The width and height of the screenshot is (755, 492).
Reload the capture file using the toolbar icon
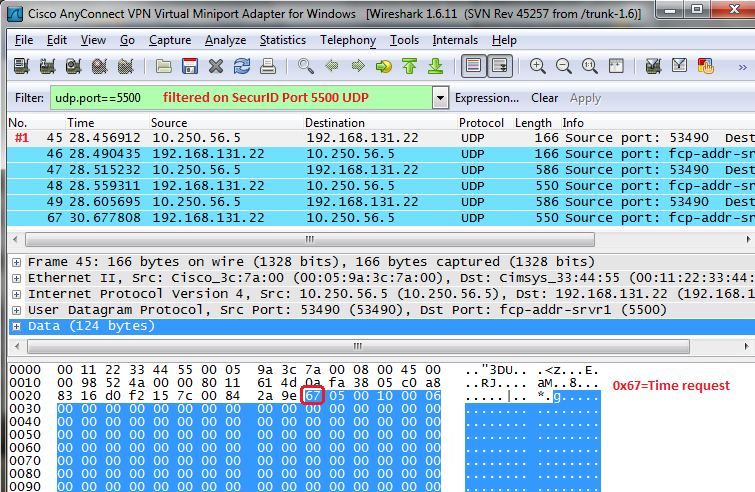point(242,66)
